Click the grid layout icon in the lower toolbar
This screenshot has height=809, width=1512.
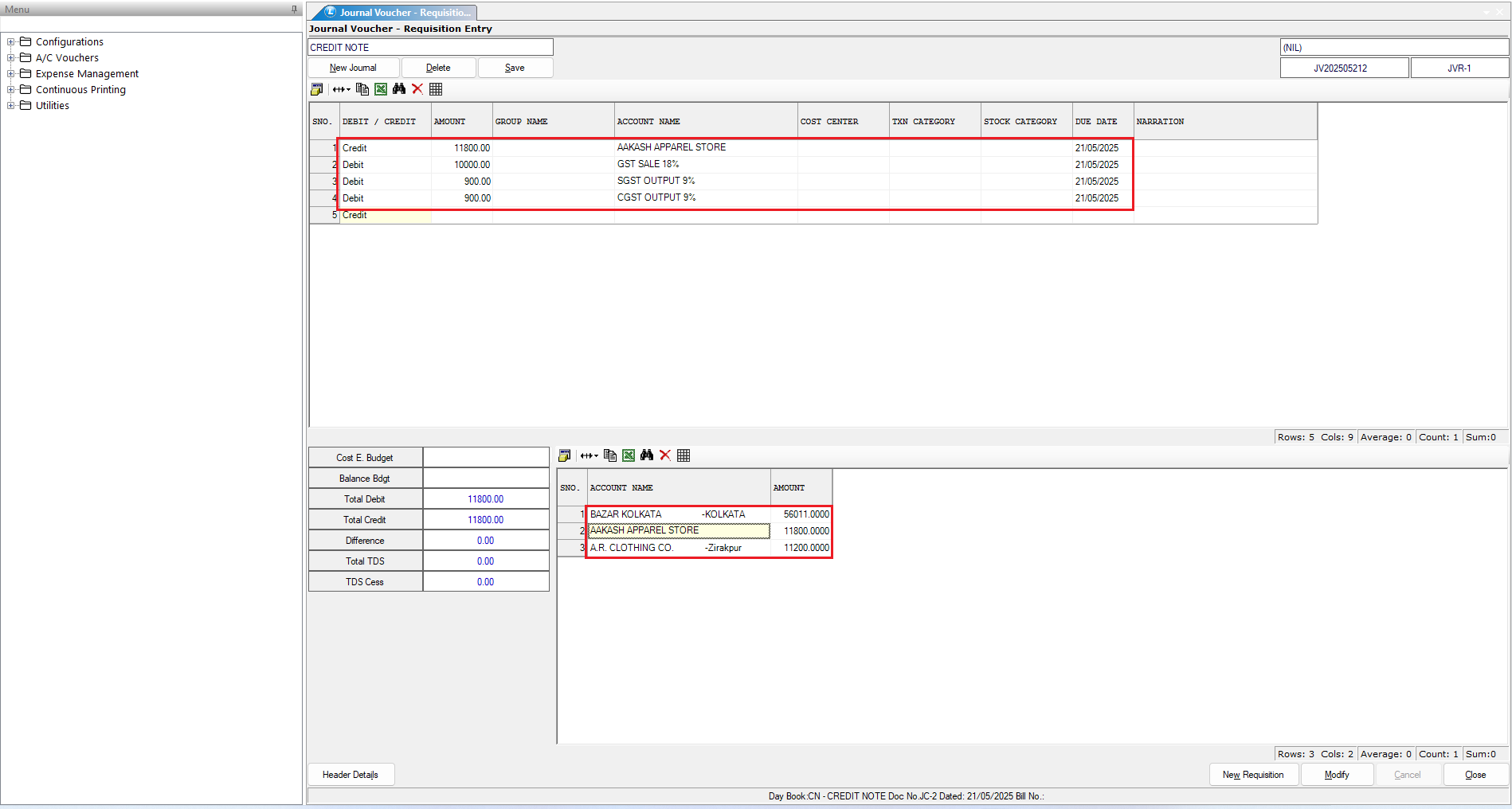[x=684, y=455]
